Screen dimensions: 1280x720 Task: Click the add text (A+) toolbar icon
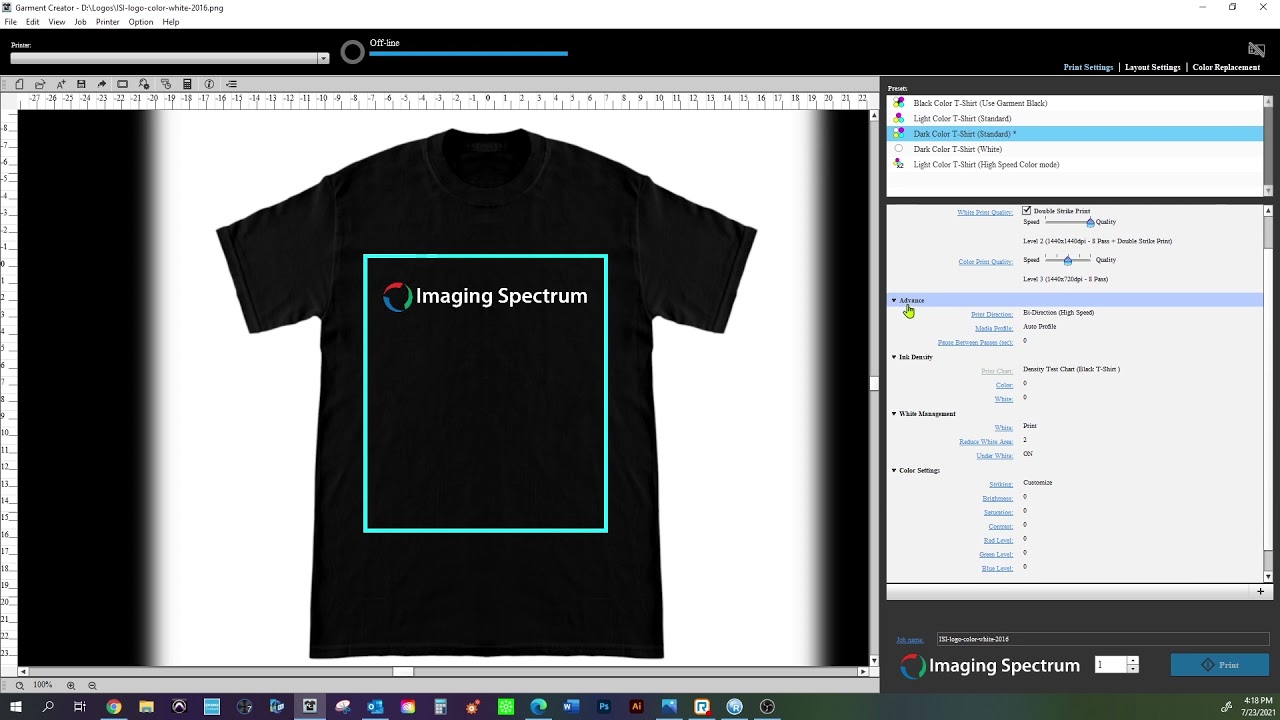point(61,84)
